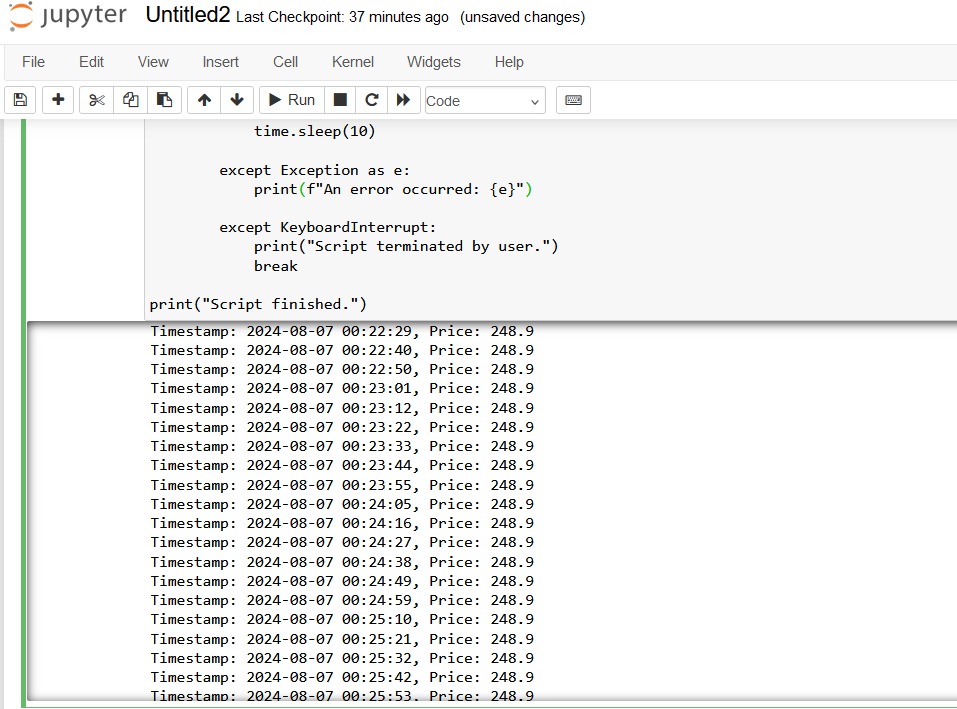Open the Edit menu
The height and width of the screenshot is (709, 957).
pos(92,62)
